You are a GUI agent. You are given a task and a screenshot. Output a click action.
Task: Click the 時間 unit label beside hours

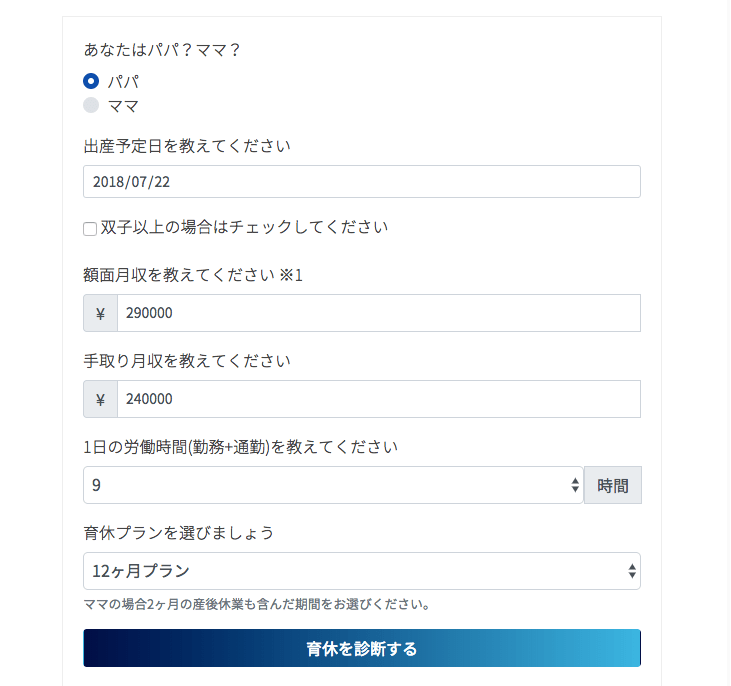point(612,485)
